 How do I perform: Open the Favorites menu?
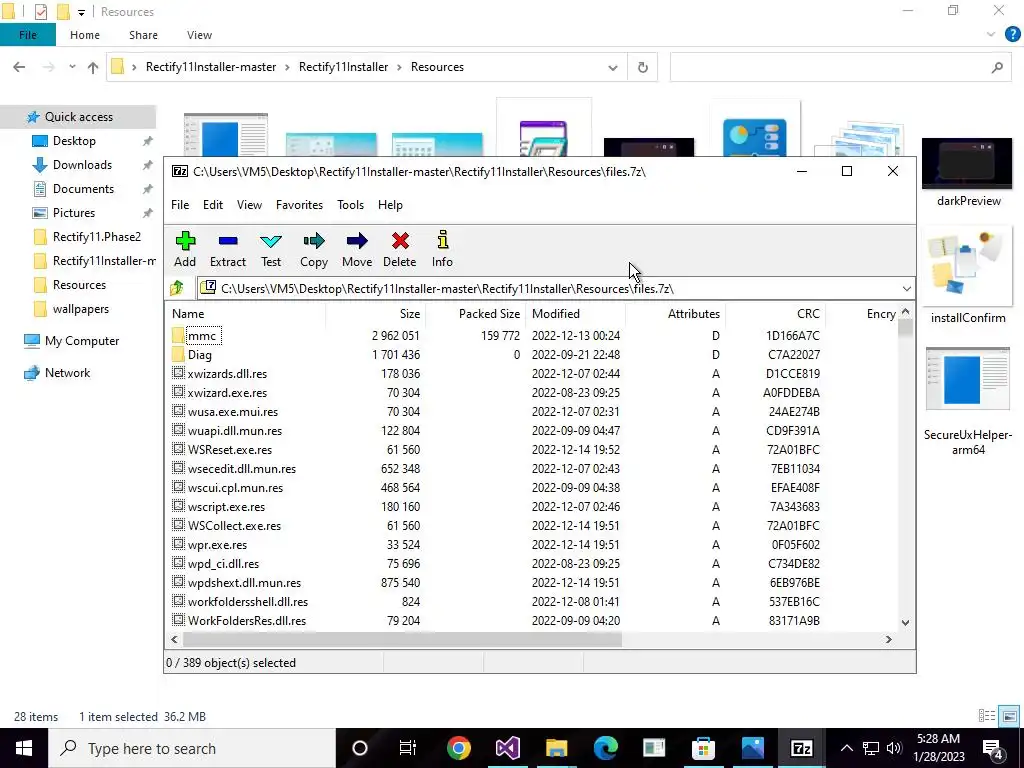299,204
